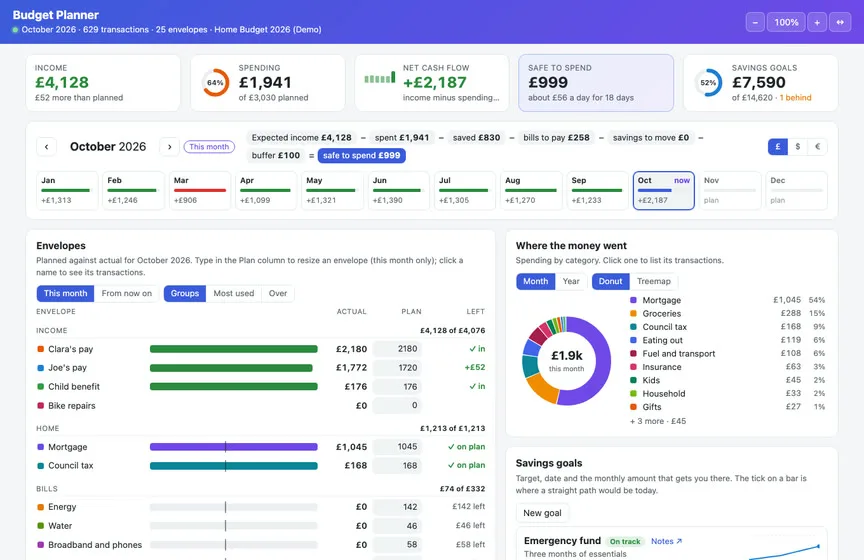
Task: Edit Mortgage plan field 1045
Action: pos(397,446)
